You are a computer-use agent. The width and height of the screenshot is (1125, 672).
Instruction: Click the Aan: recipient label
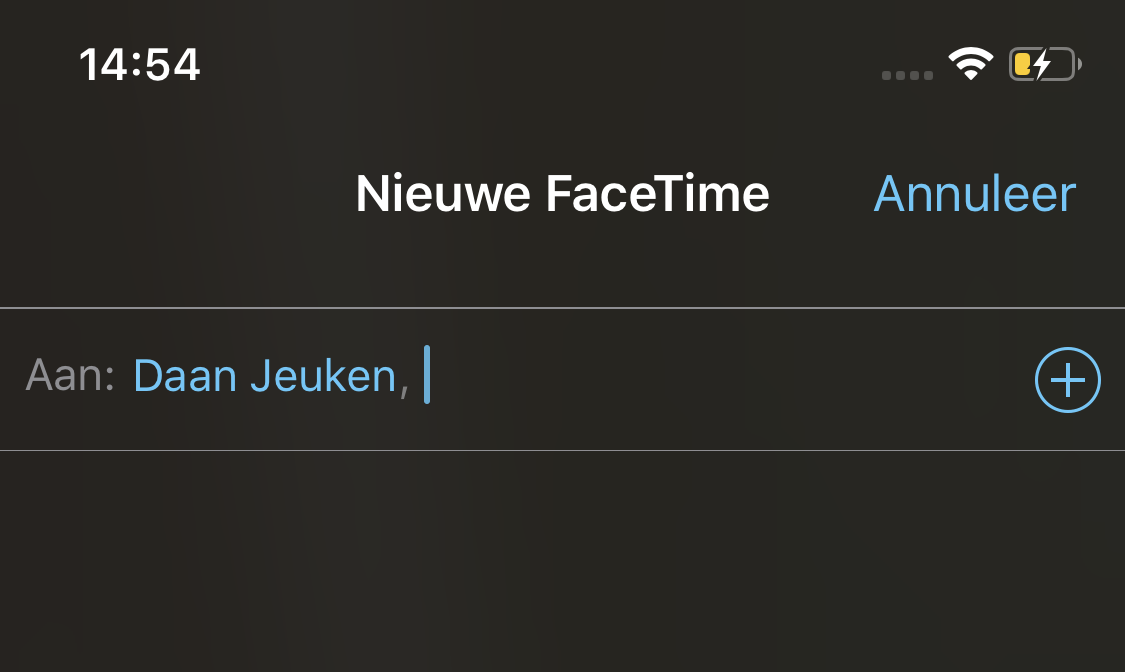click(x=70, y=375)
